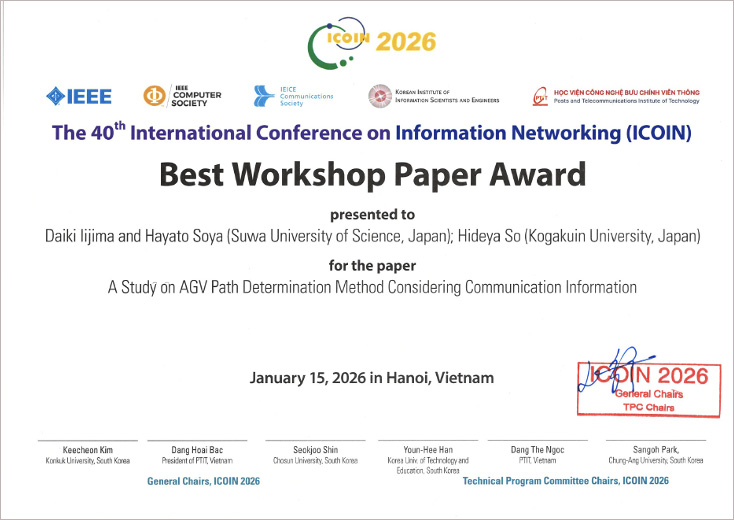
Task: Click the Technical Program Committee Chairs label
Action: click(x=565, y=481)
